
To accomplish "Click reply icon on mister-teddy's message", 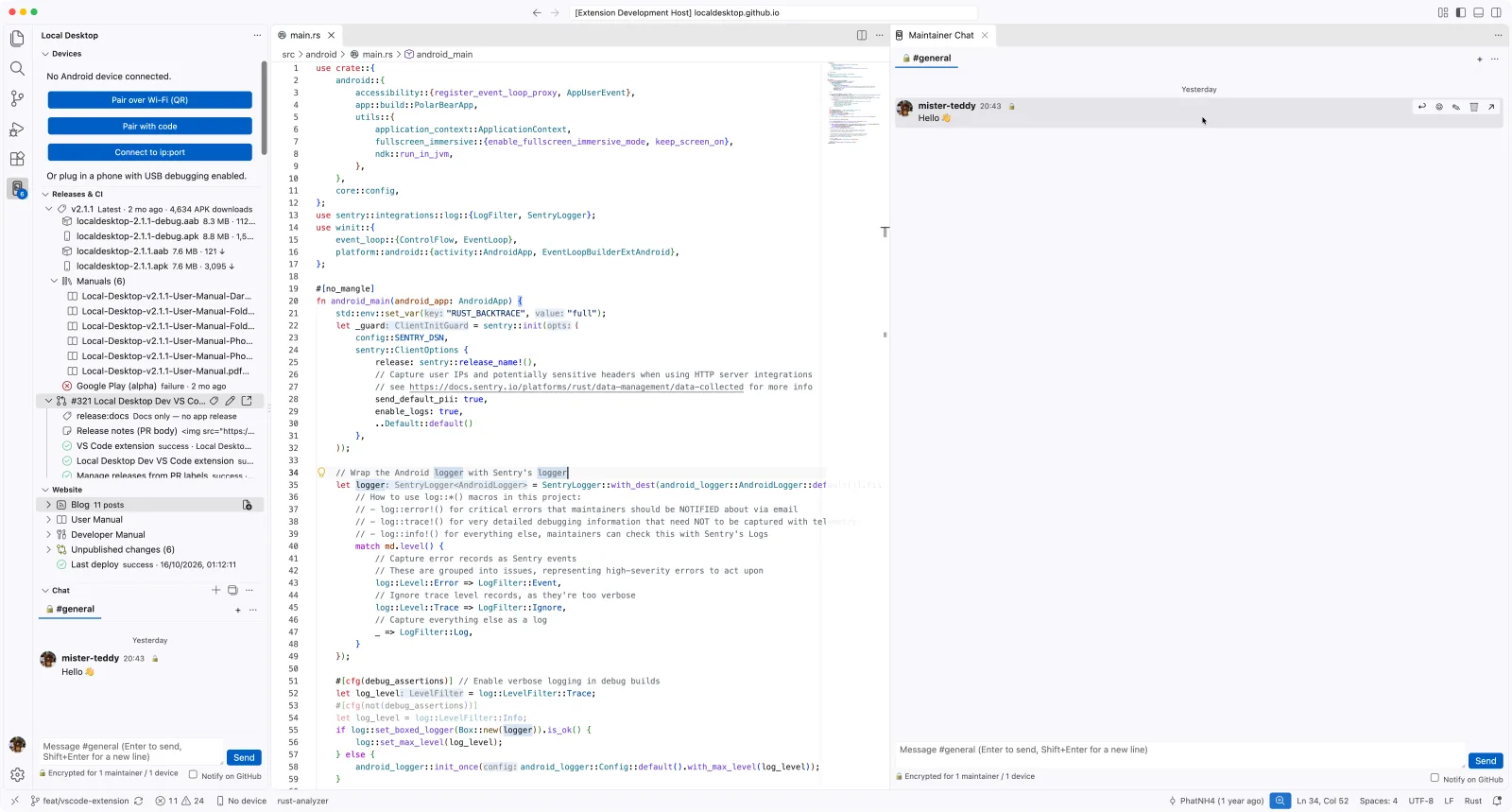I will pos(1421,107).
